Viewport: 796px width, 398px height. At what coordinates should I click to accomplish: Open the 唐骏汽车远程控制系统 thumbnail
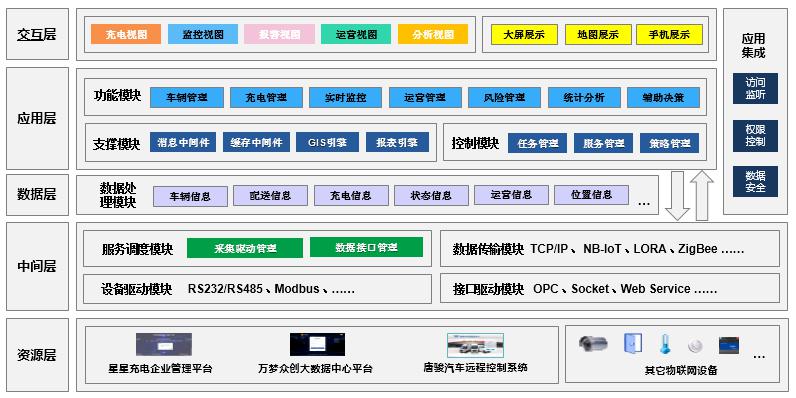click(475, 345)
